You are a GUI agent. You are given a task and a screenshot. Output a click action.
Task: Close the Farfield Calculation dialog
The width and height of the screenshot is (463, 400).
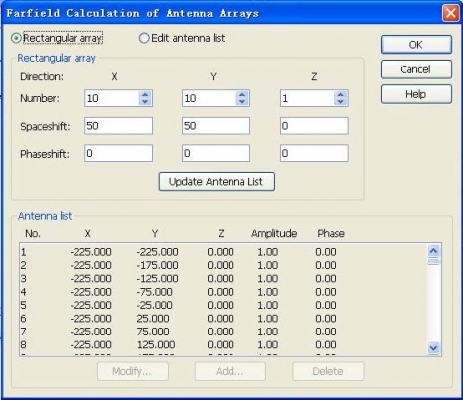tap(451, 13)
